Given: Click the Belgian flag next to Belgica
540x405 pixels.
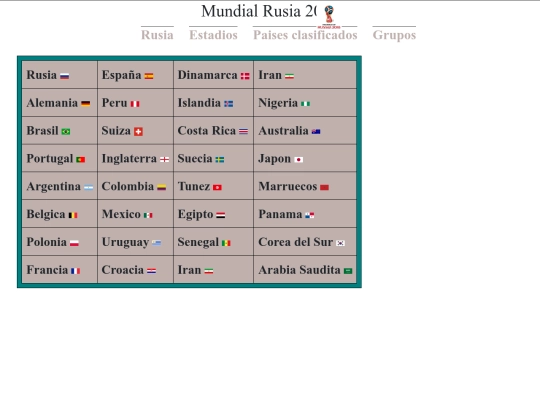Looking at the screenshot, I should (x=73, y=215).
